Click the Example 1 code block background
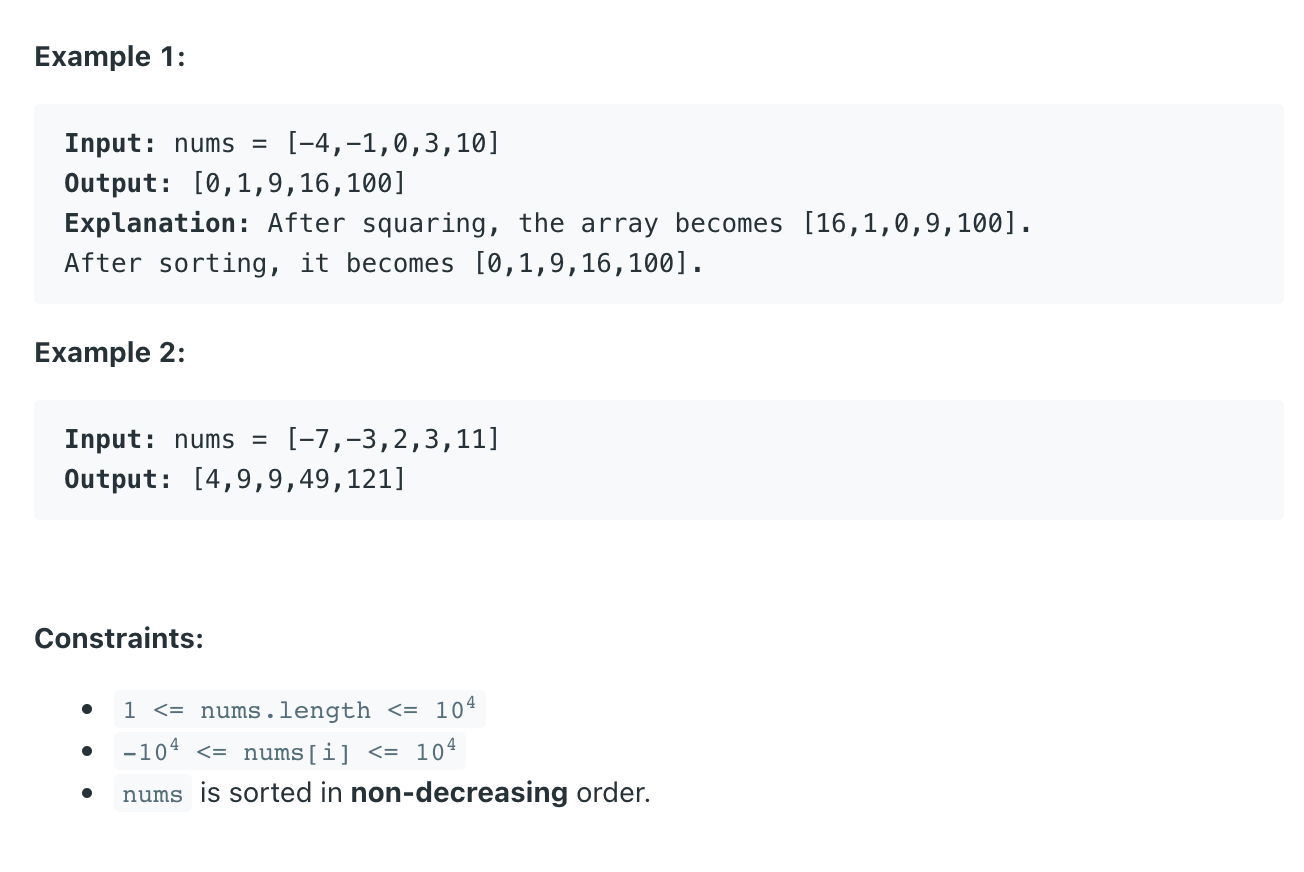This screenshot has width=1304, height=872. click(x=658, y=204)
